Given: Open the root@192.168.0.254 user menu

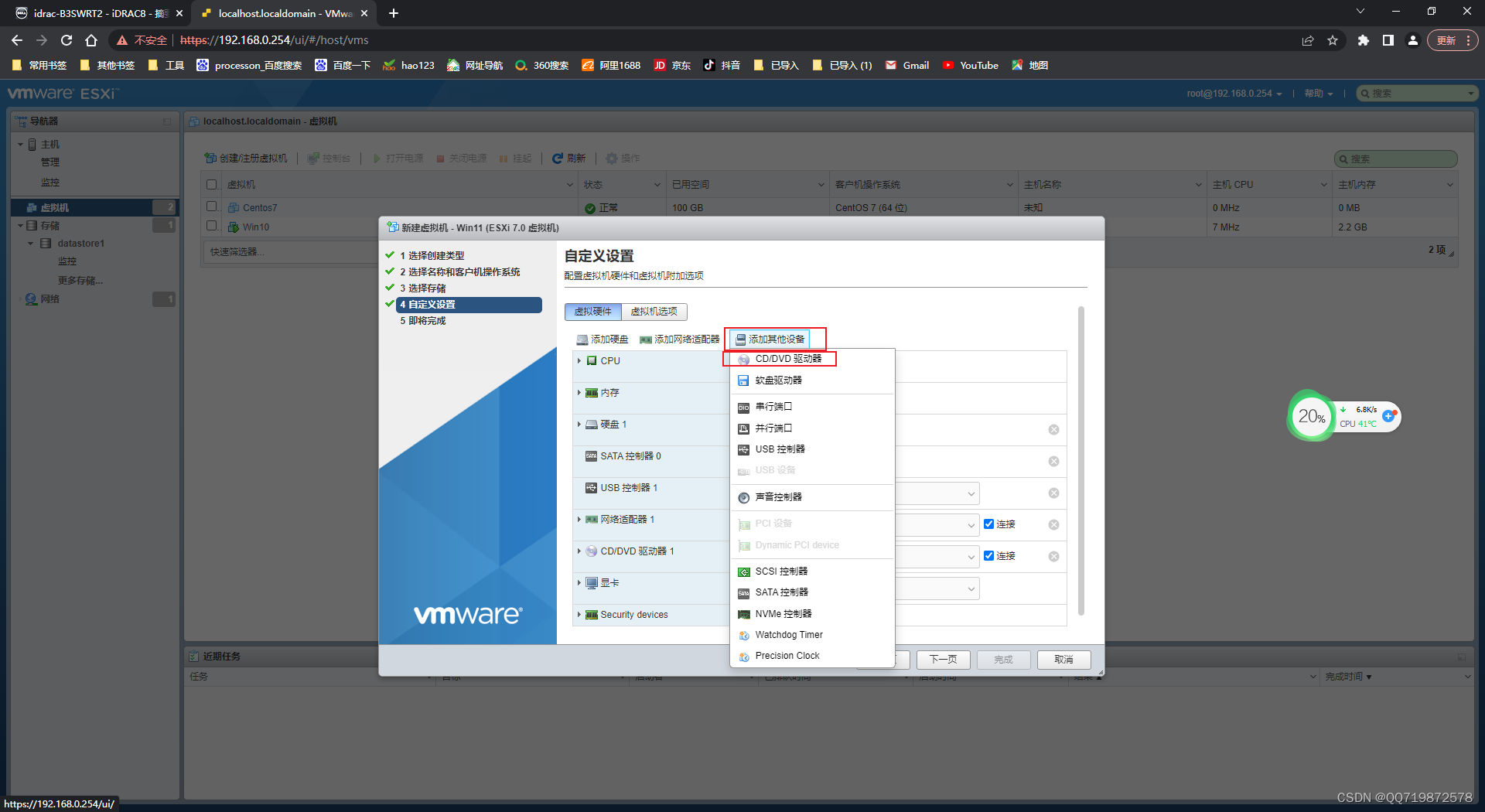Looking at the screenshot, I should click(x=1234, y=94).
